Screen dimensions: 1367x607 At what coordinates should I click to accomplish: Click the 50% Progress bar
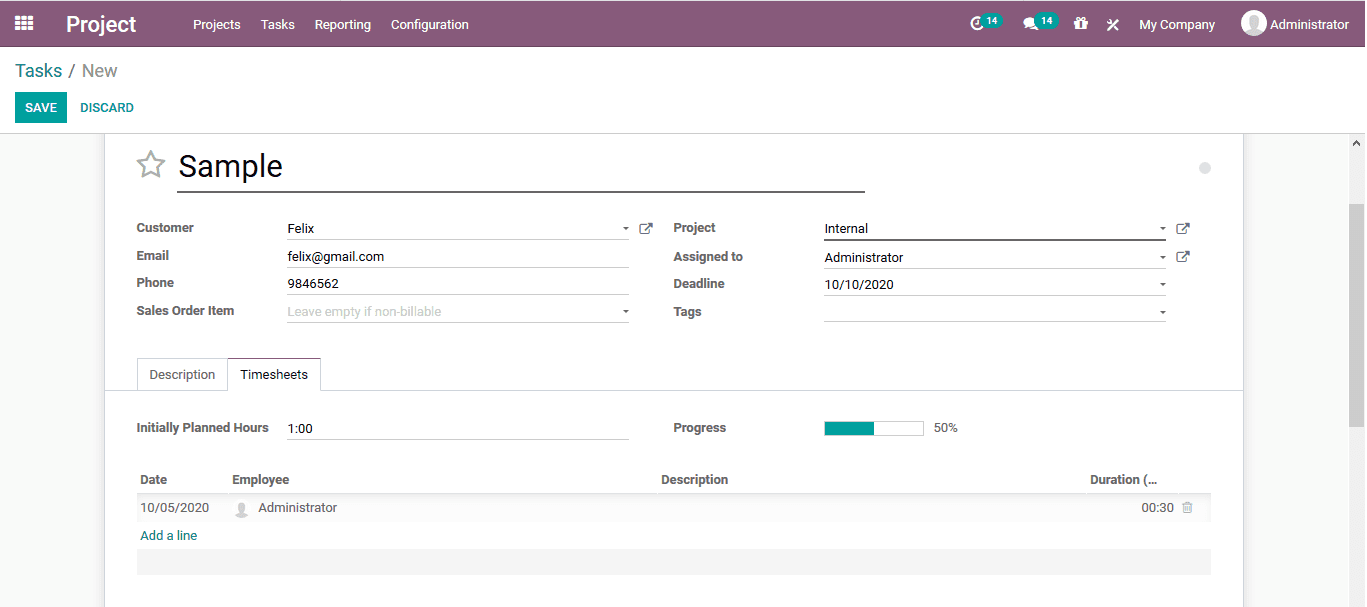pyautogui.click(x=873, y=428)
